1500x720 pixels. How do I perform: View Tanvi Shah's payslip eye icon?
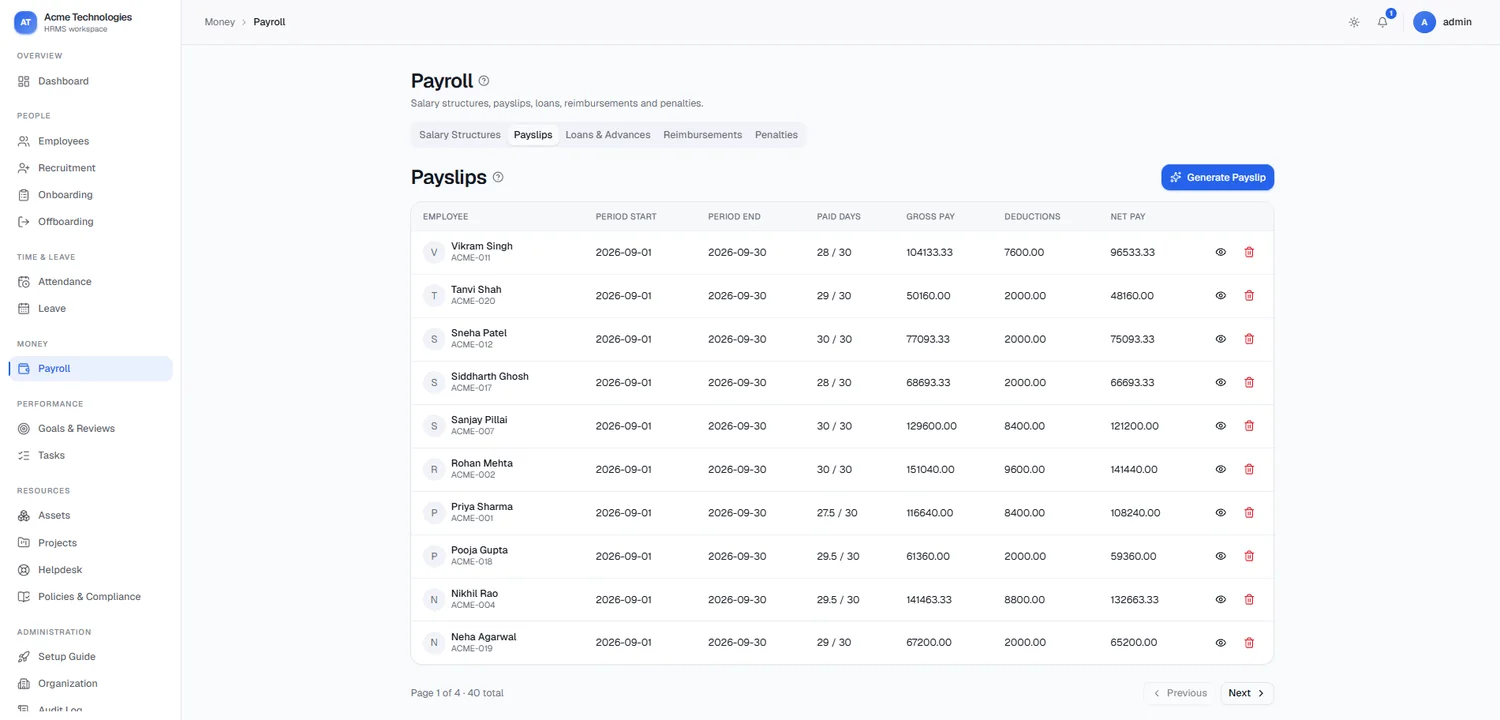pos(1220,296)
